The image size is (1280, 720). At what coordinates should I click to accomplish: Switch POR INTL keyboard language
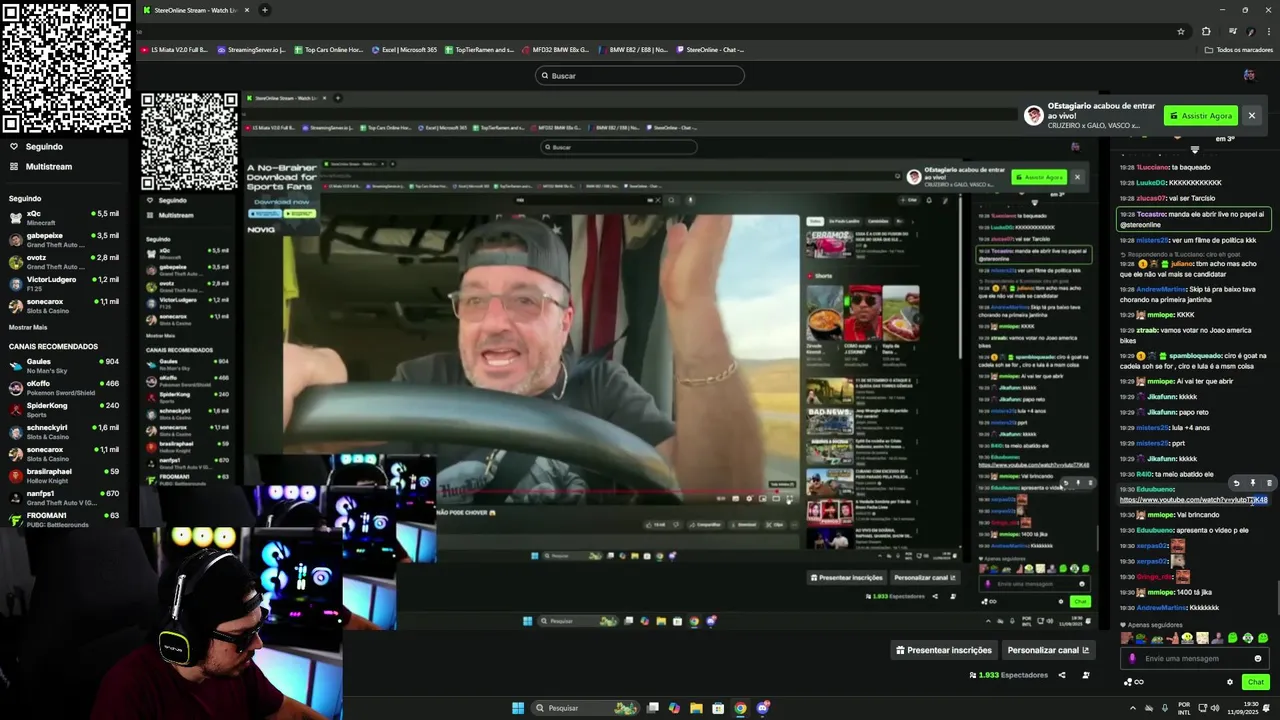click(1184, 708)
